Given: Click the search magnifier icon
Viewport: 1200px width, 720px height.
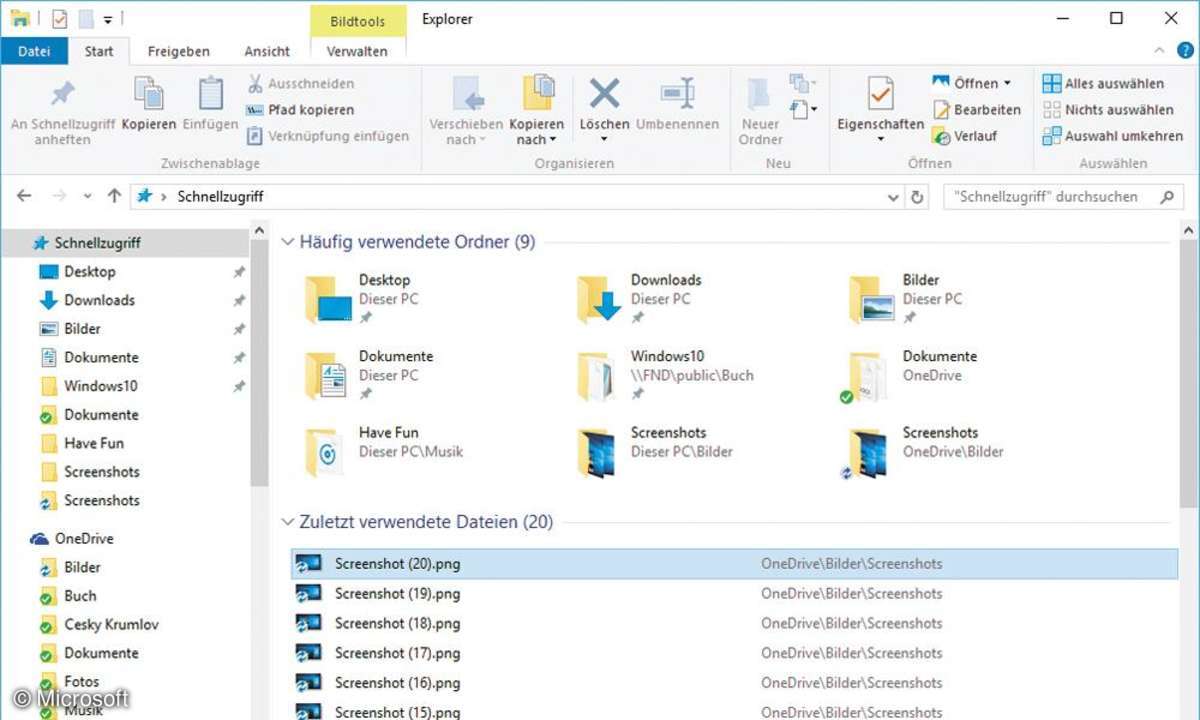Looking at the screenshot, I should point(1167,197).
